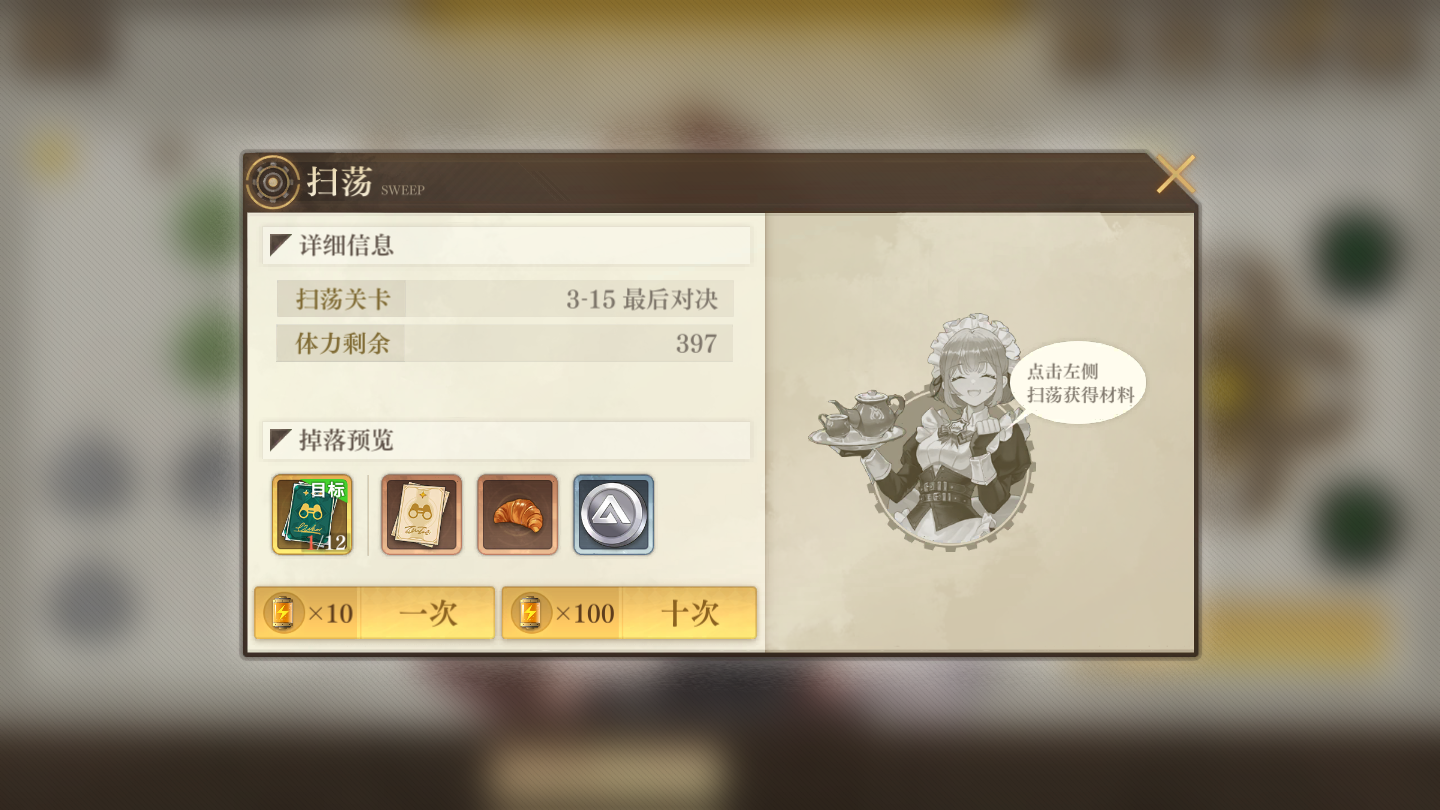Click the remaining stamina value 397

(x=696, y=344)
